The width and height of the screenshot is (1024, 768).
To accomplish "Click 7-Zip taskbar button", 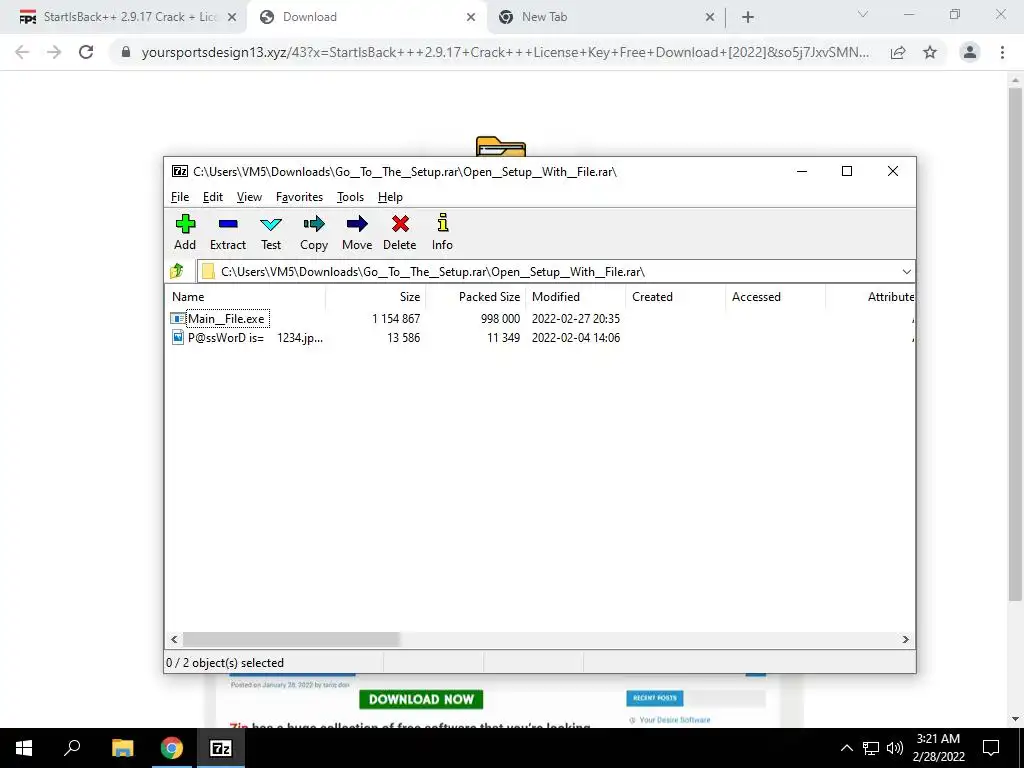I will coord(221,748).
